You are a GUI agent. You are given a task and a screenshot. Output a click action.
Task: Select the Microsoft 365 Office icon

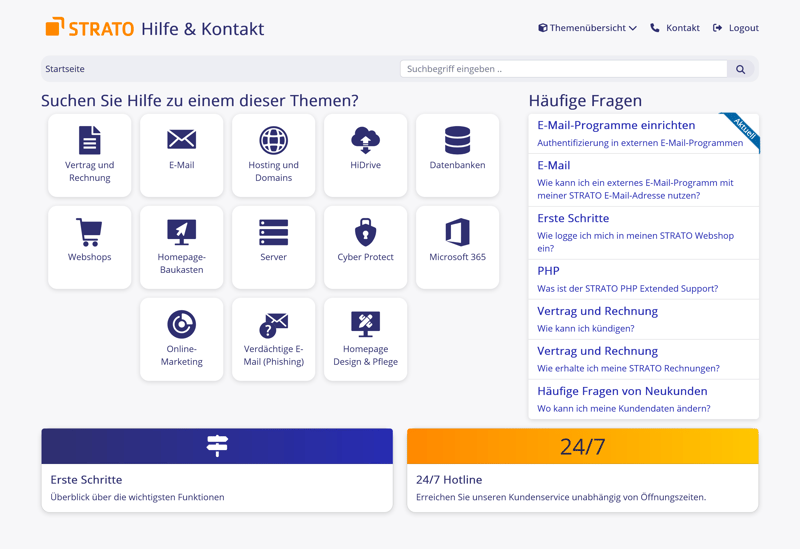[x=457, y=233]
